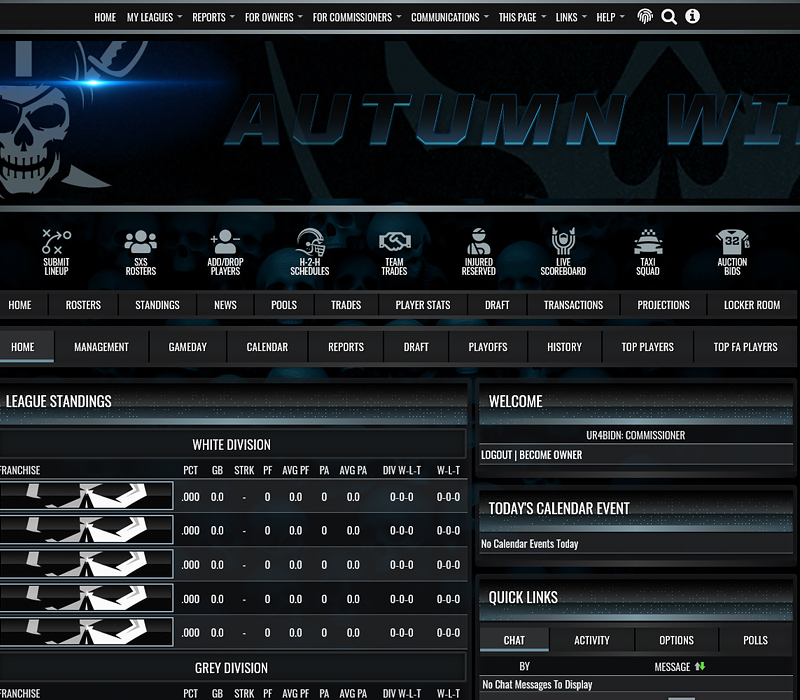Expand the Communications dropdown

[450, 17]
